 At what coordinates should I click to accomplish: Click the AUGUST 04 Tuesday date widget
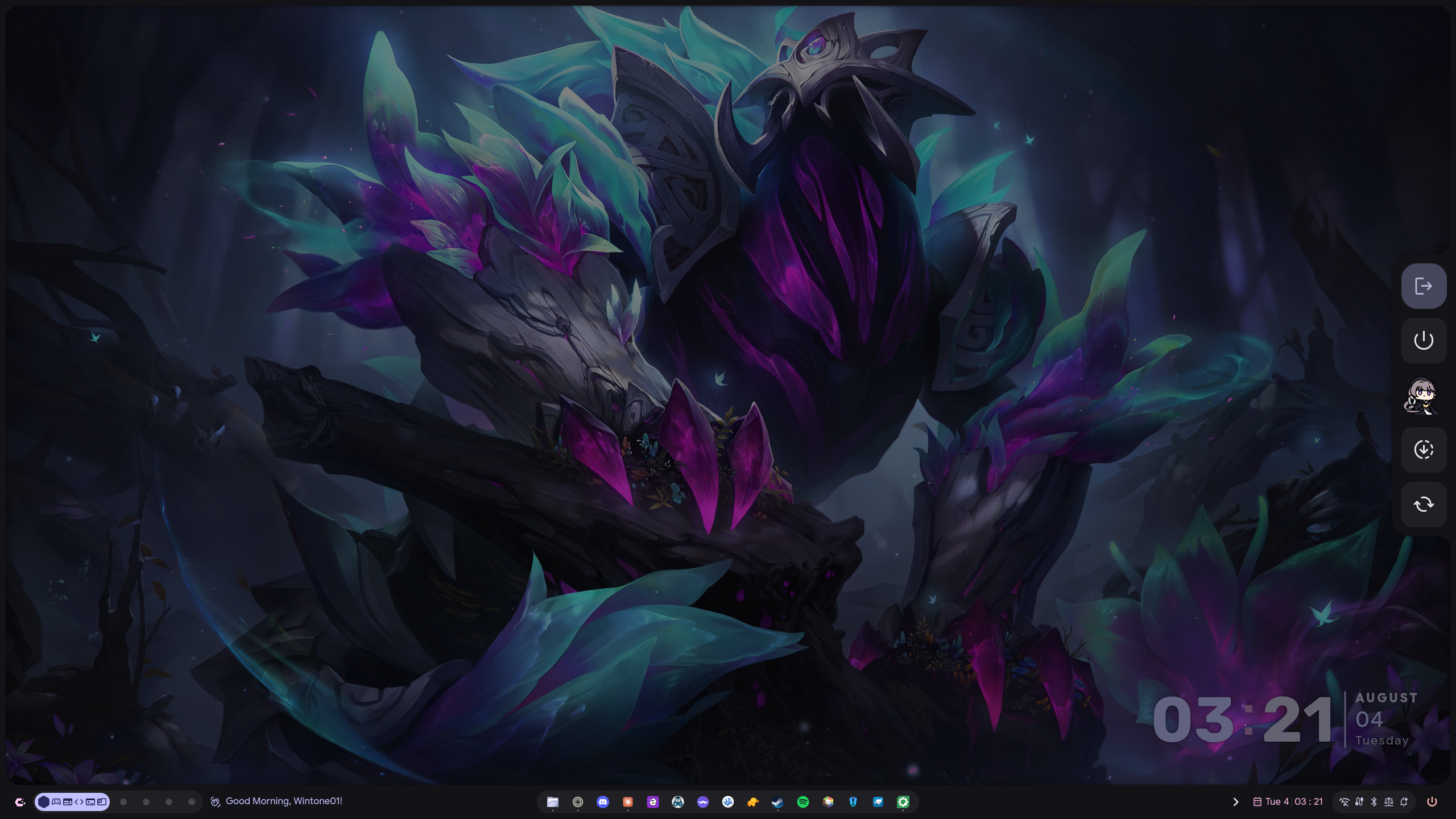pyautogui.click(x=1386, y=719)
